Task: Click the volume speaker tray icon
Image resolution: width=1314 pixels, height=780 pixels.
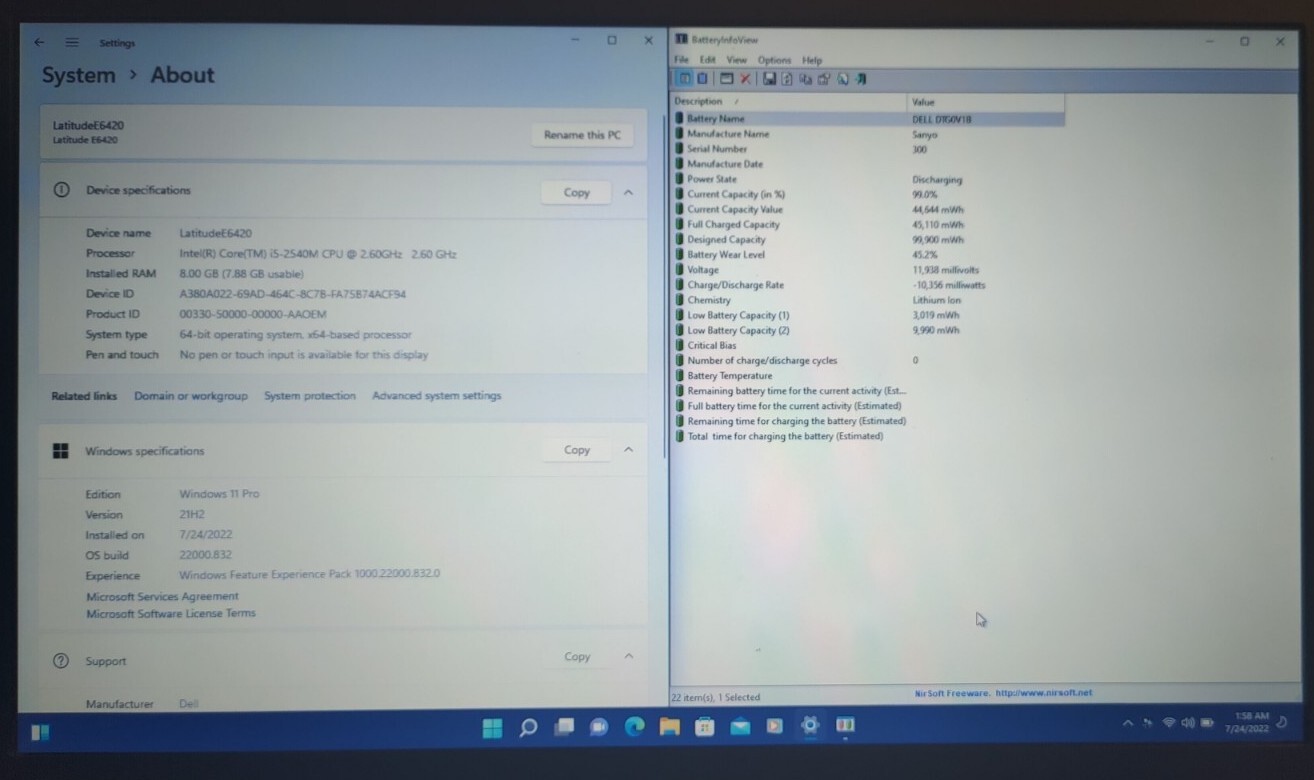Action: (1188, 722)
